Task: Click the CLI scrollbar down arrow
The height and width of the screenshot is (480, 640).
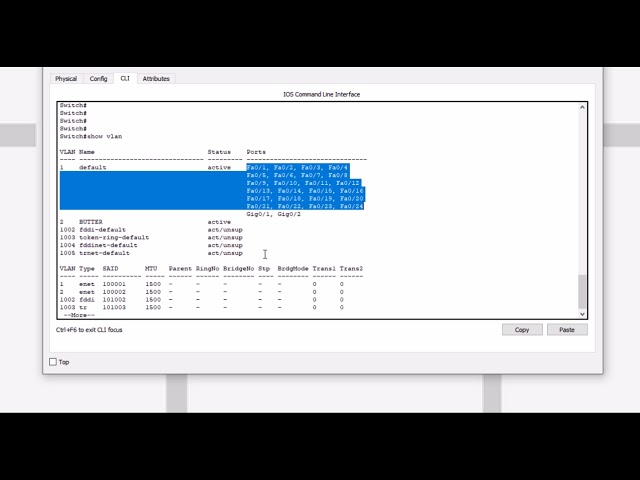Action: pos(582,314)
